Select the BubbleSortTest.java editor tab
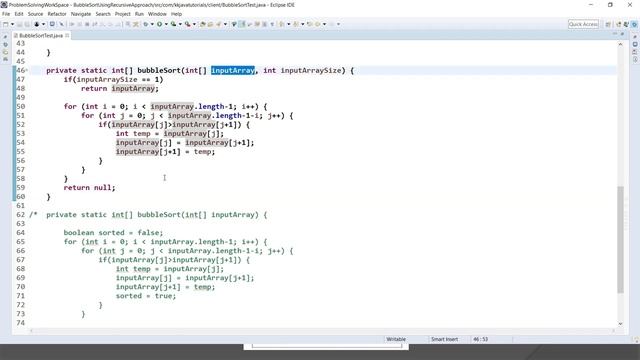Screen dimensions: 640x360 (41, 36)
